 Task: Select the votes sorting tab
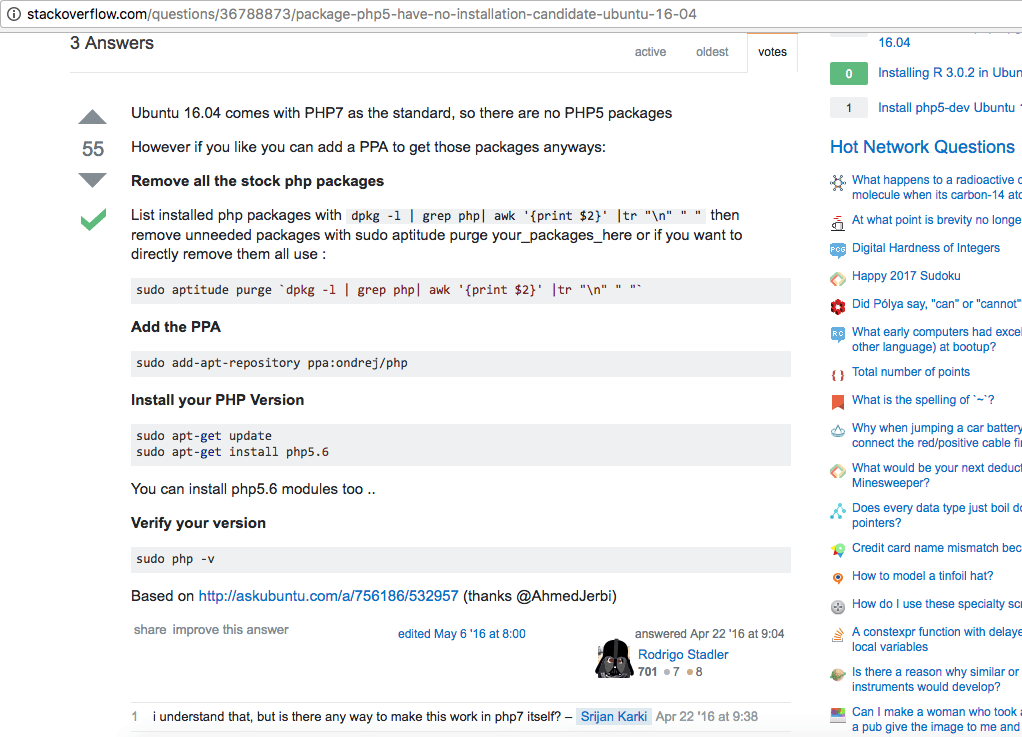(x=772, y=52)
